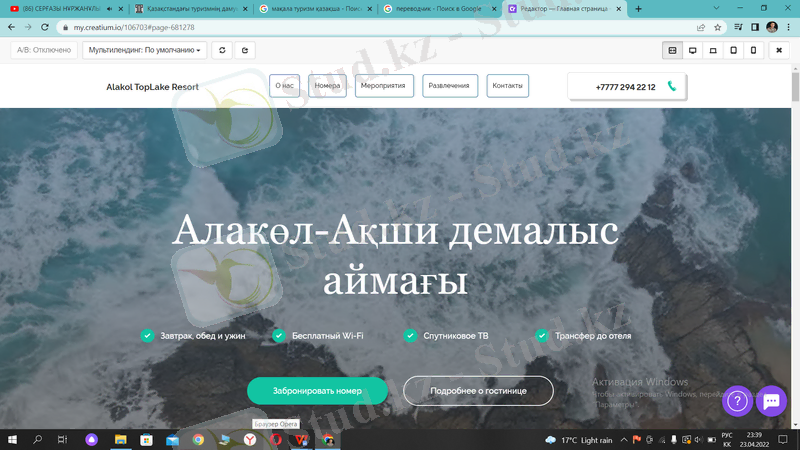The image size is (800, 450).
Task: Click the Алакөл-Ақши демалыс аймағы heading
Action: click(x=395, y=255)
